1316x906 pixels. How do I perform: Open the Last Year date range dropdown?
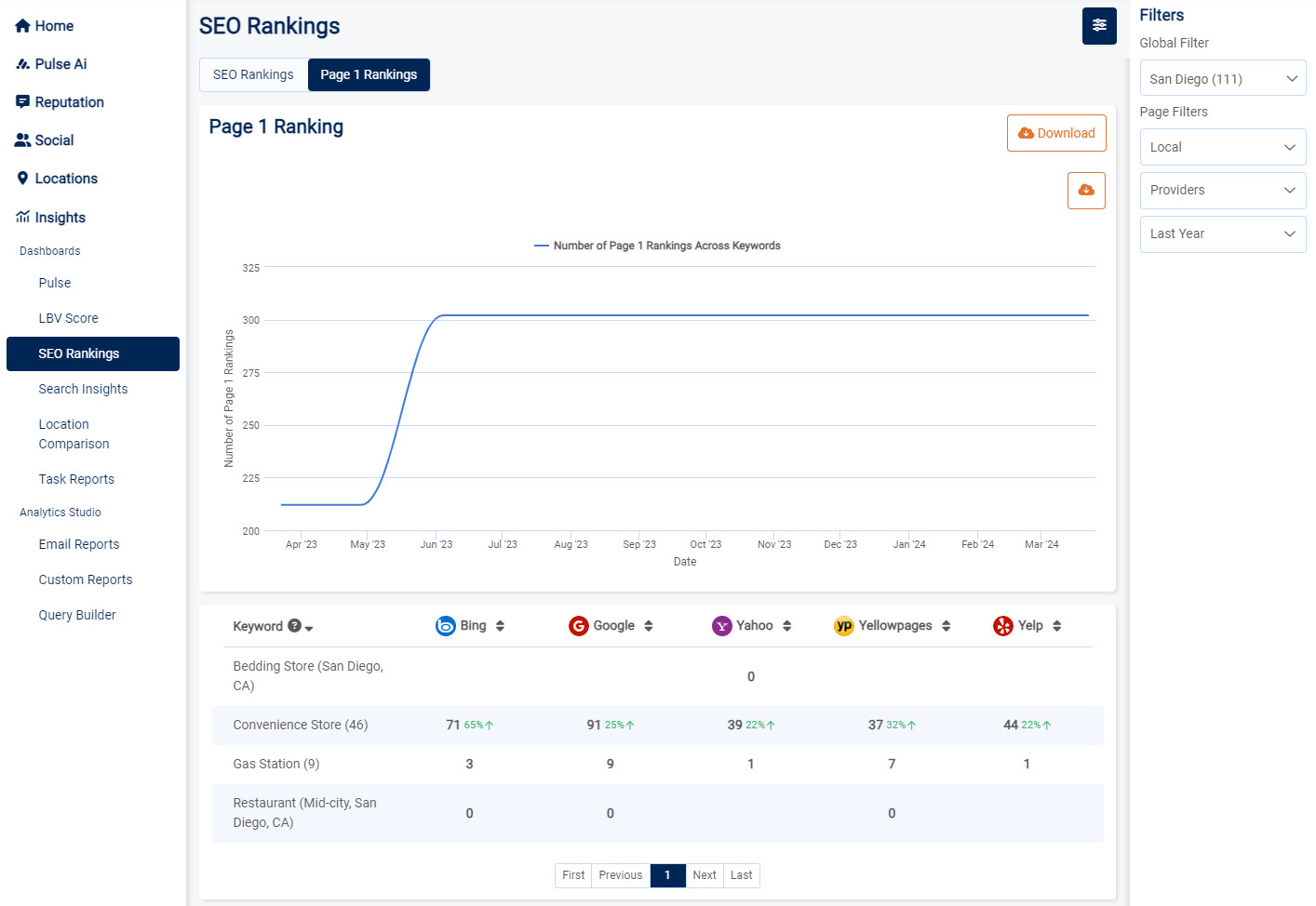point(1222,234)
